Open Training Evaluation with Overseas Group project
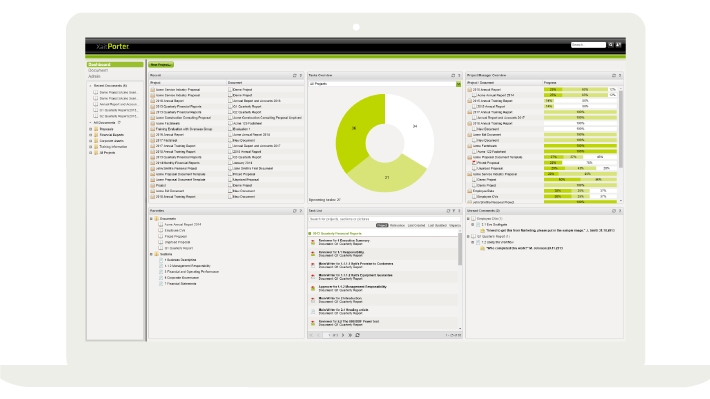 [x=184, y=129]
